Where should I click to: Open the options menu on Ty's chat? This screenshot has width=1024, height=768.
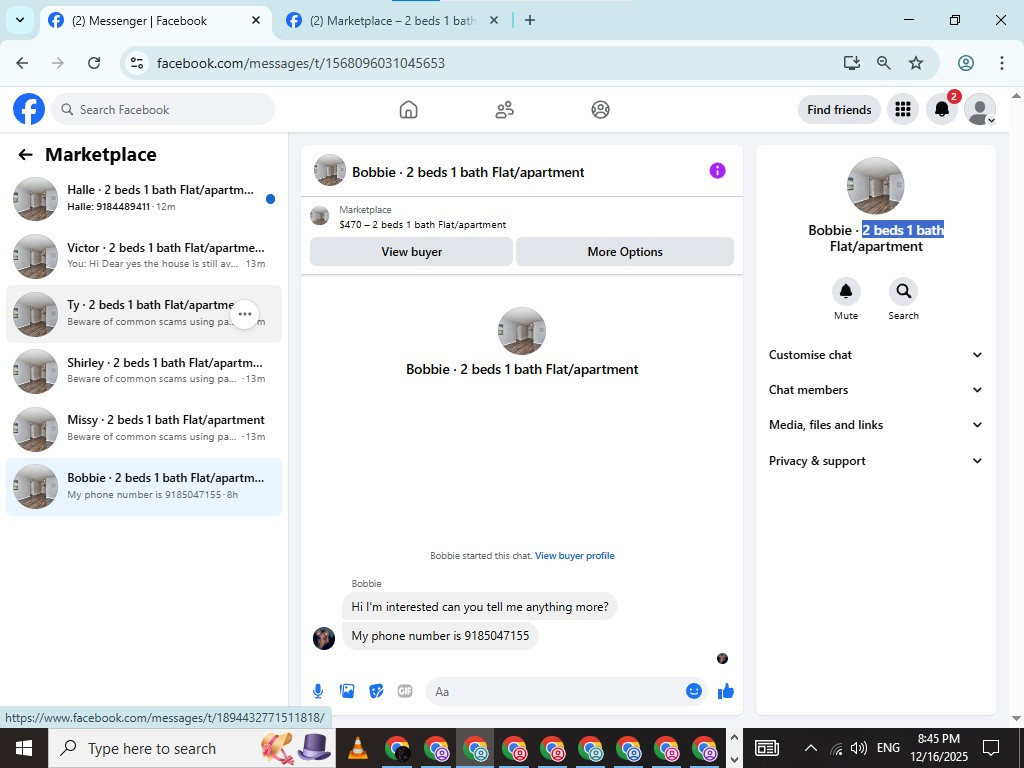[245, 314]
